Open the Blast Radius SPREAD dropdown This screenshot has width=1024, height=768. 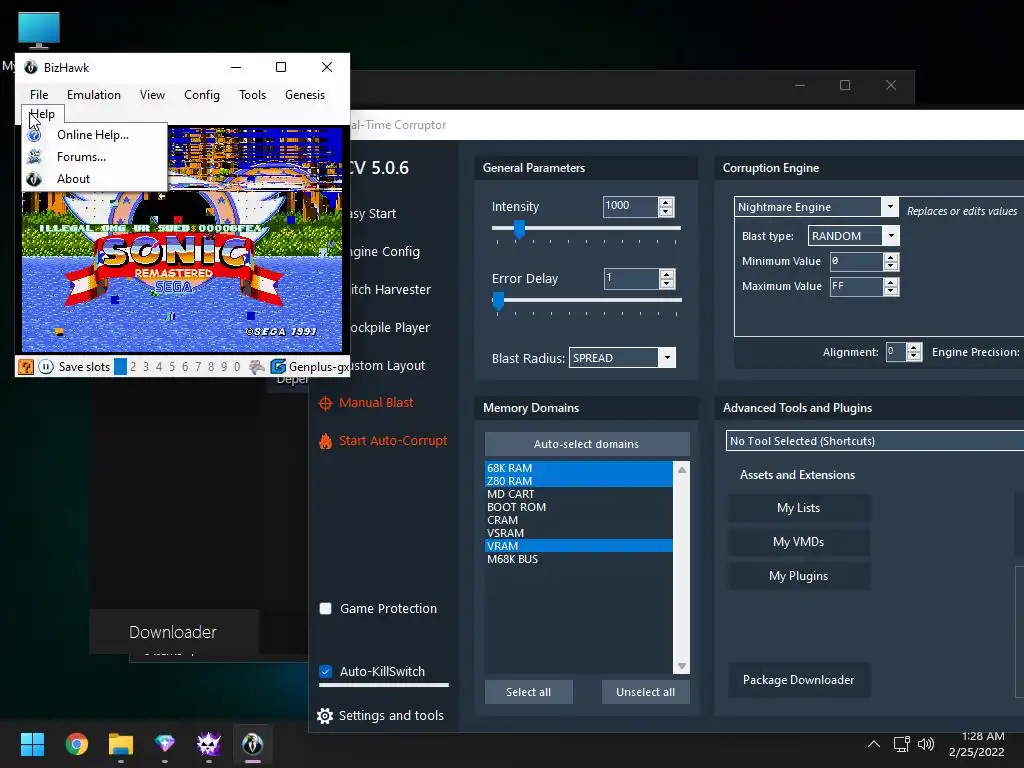(667, 358)
